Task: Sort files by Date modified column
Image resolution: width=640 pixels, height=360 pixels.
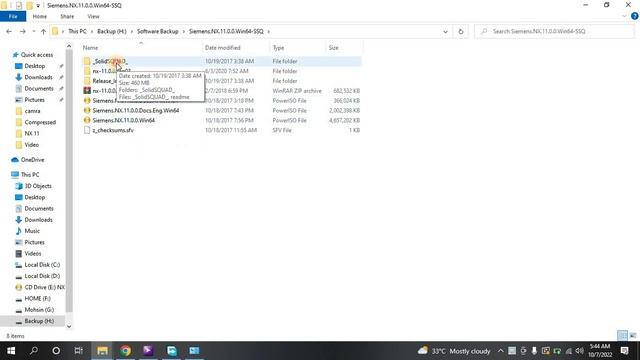Action: [222, 48]
